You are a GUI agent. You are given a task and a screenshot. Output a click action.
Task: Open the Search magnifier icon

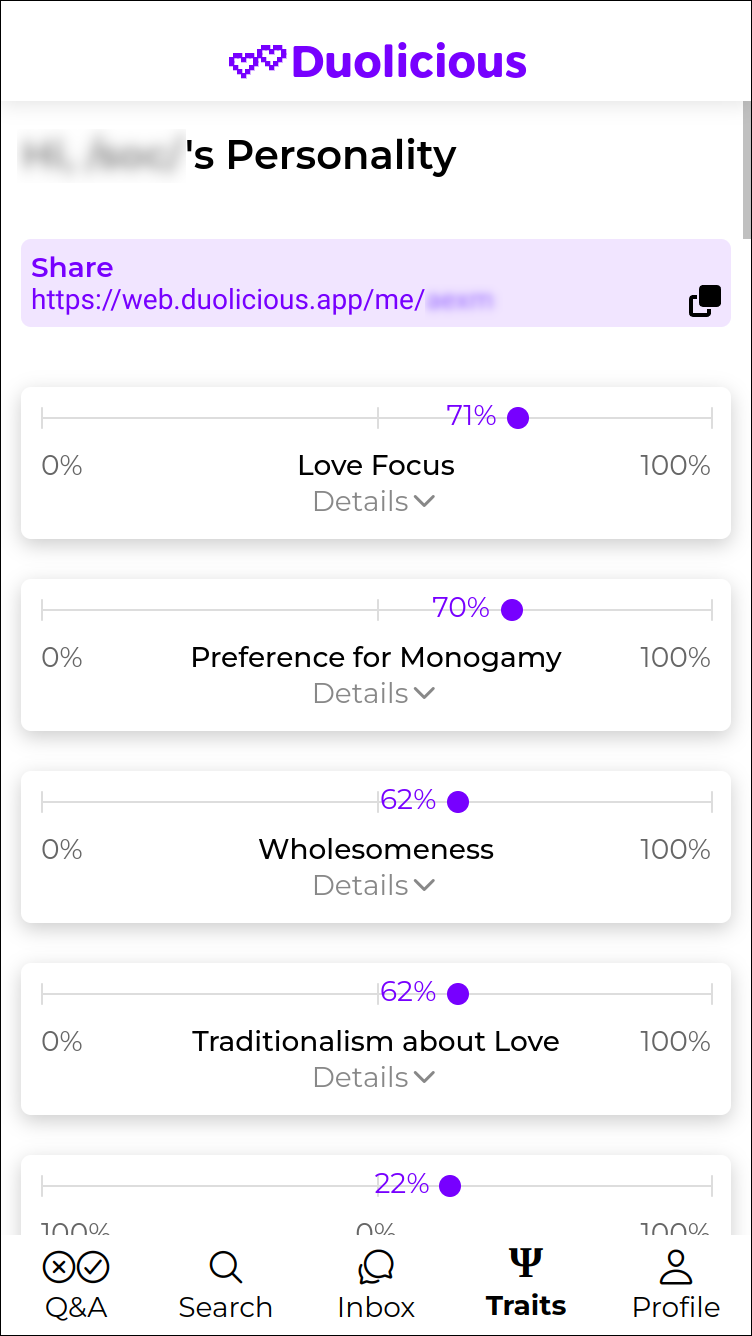[x=226, y=1267]
